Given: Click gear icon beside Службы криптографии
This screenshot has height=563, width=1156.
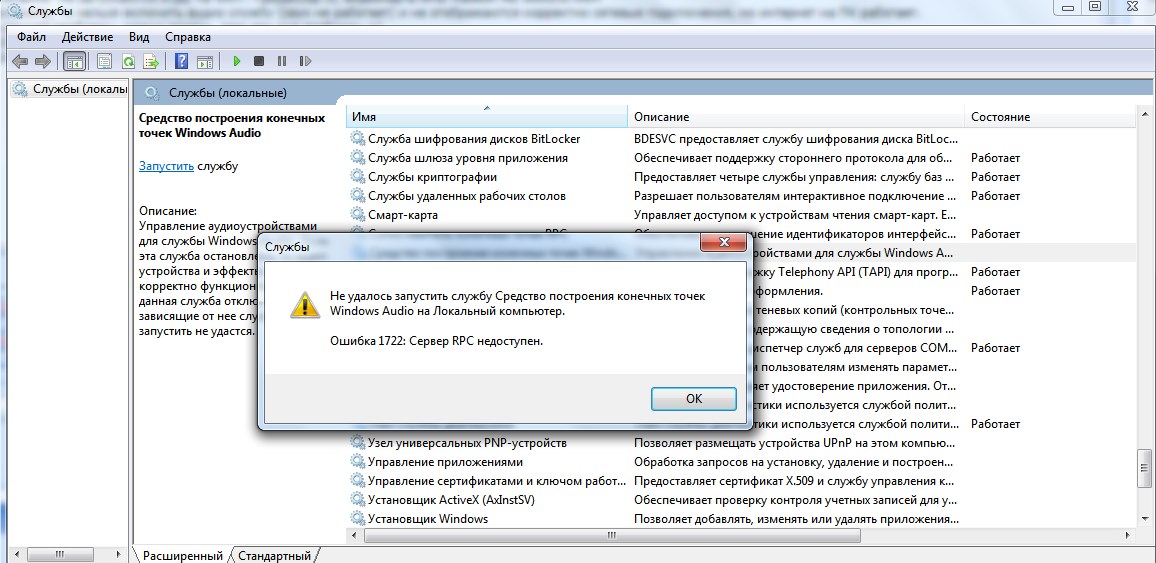Looking at the screenshot, I should [x=358, y=177].
